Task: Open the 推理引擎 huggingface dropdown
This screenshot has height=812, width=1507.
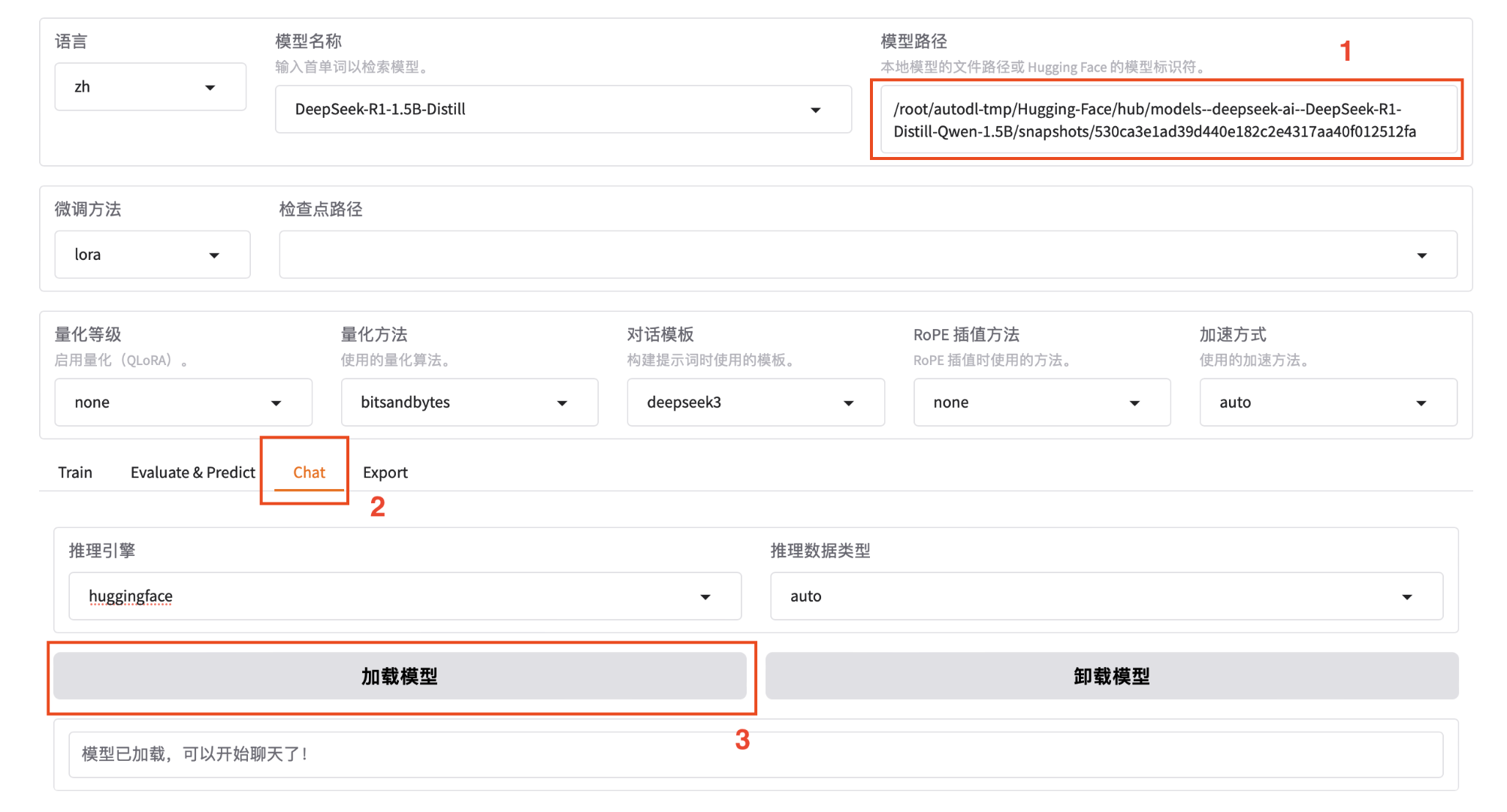Action: [x=404, y=596]
